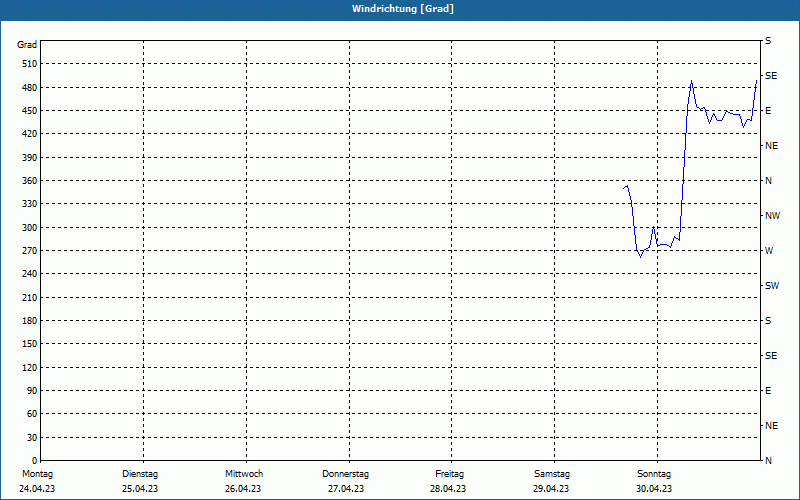Viewport: 800px width, 500px height.
Task: Select the date 30.04.23
Action: (654, 489)
